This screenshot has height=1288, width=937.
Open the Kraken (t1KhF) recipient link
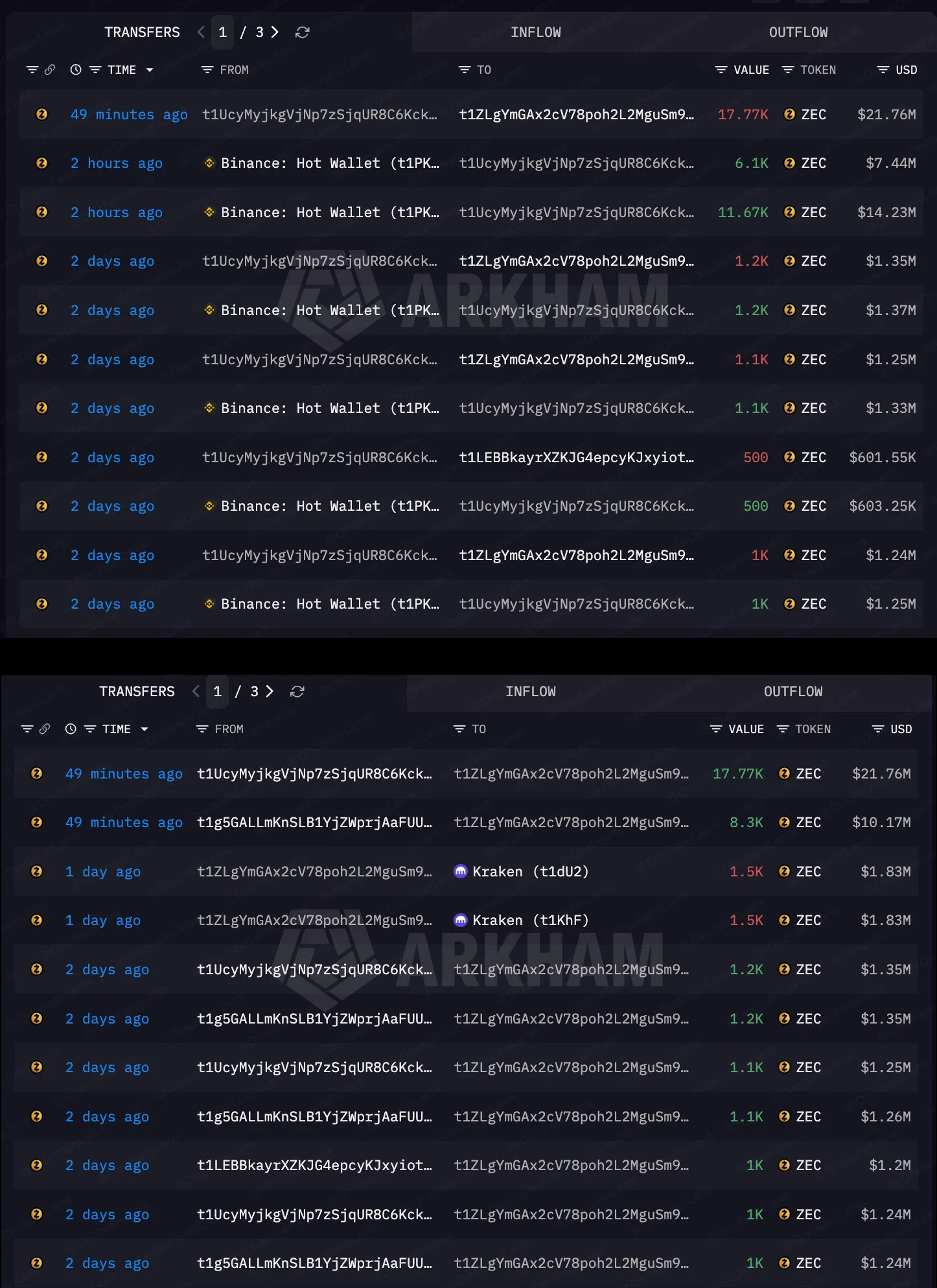tap(530, 920)
